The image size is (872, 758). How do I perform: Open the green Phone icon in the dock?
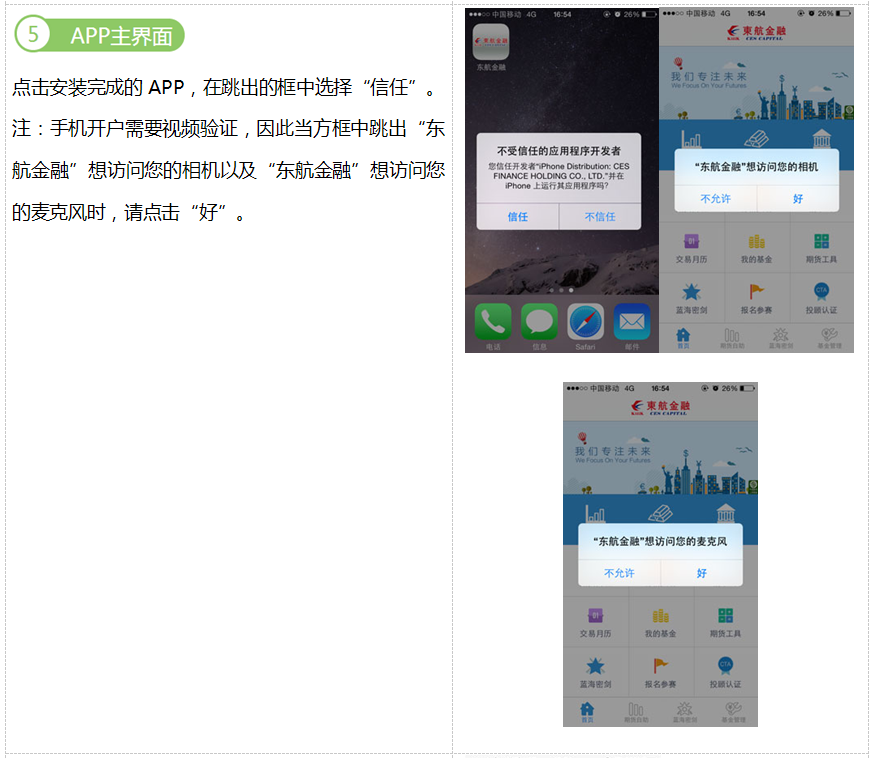(x=493, y=321)
